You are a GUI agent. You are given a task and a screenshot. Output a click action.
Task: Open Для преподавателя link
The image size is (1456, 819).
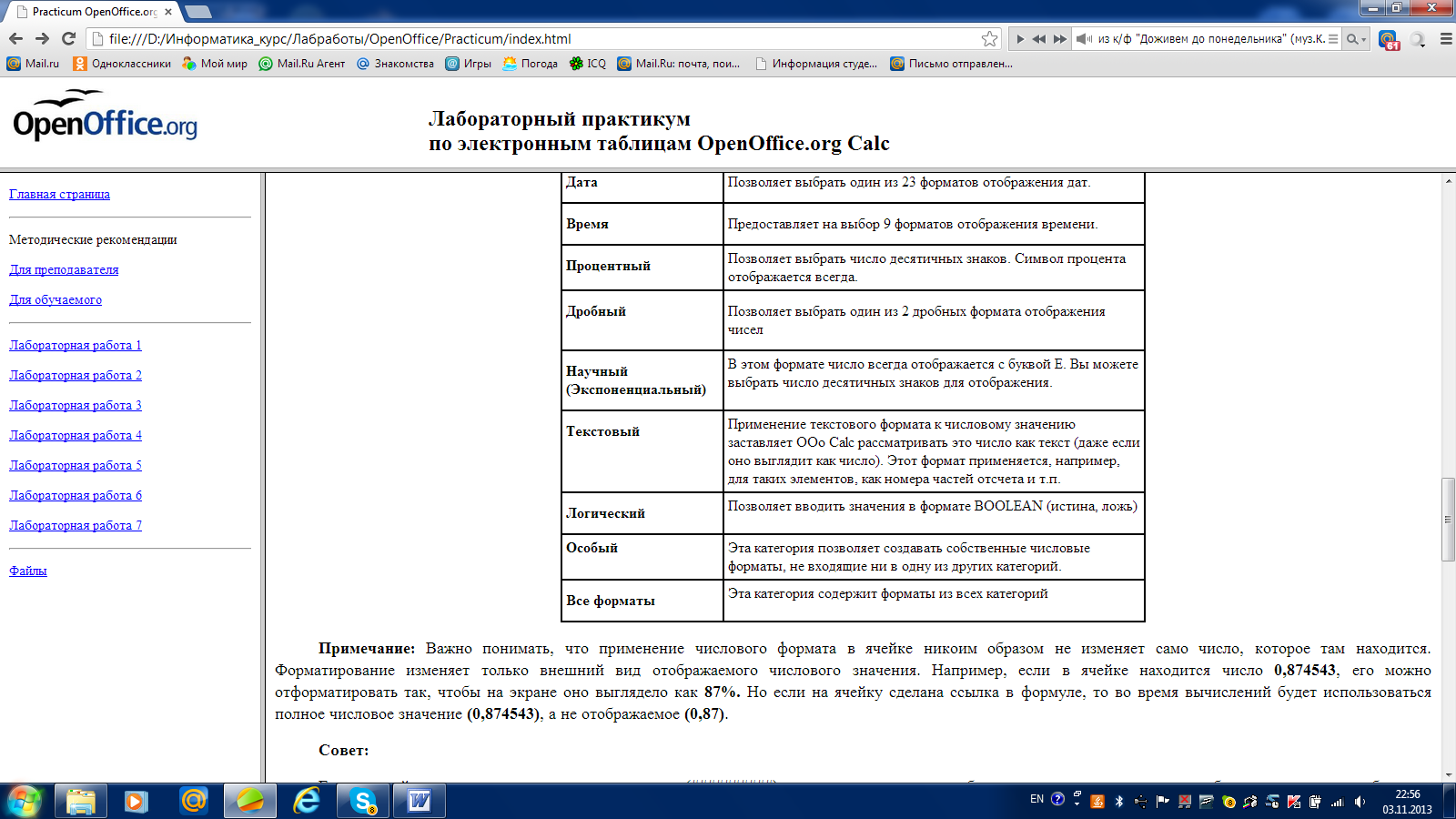pyautogui.click(x=64, y=269)
